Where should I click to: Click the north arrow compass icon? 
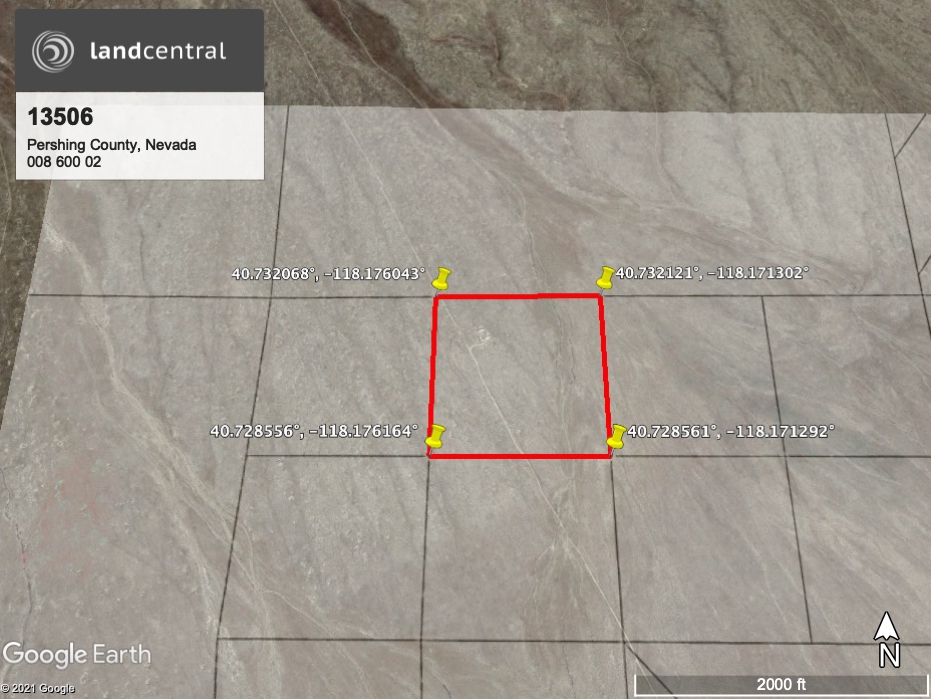coord(886,627)
